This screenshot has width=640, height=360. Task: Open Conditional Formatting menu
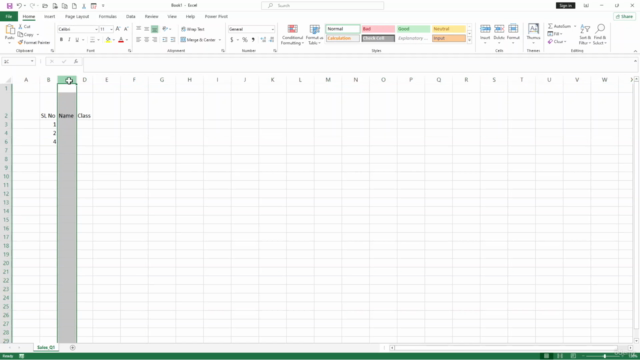click(x=292, y=35)
